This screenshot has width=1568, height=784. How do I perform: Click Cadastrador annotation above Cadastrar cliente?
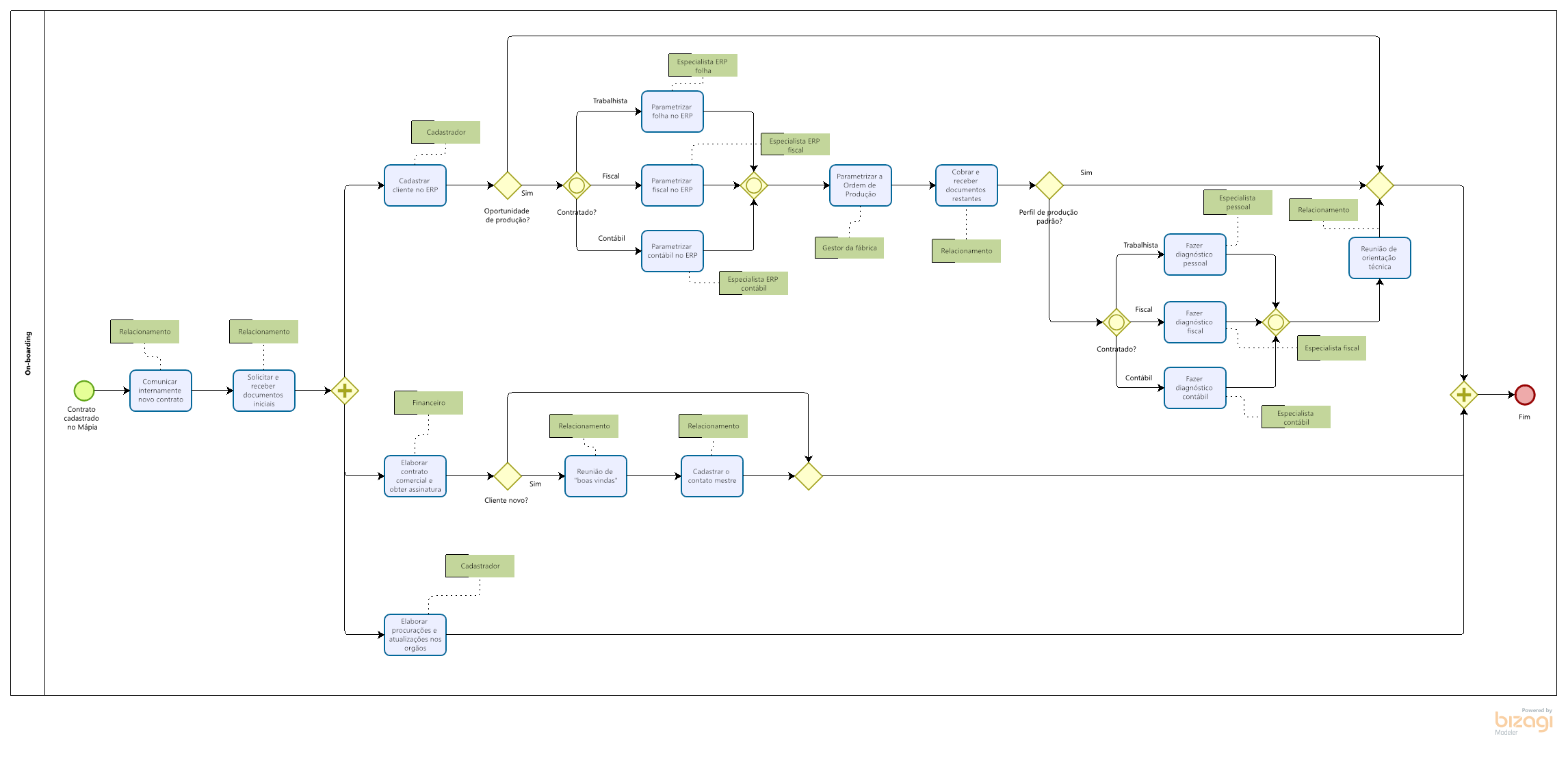click(446, 133)
